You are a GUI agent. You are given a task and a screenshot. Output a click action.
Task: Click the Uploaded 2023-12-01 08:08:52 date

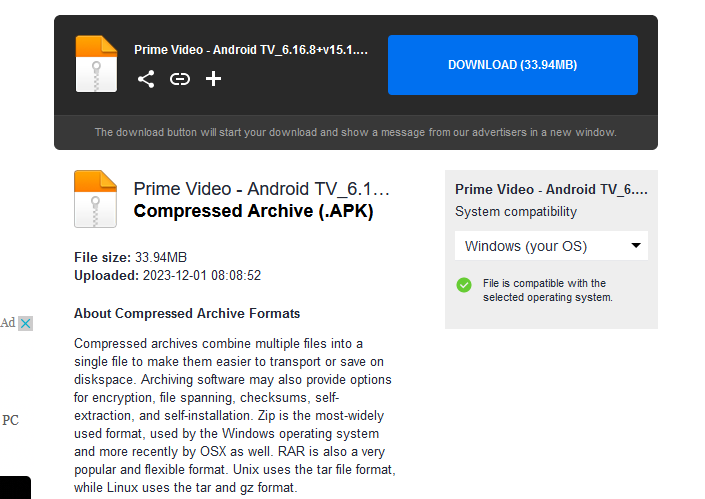point(167,275)
